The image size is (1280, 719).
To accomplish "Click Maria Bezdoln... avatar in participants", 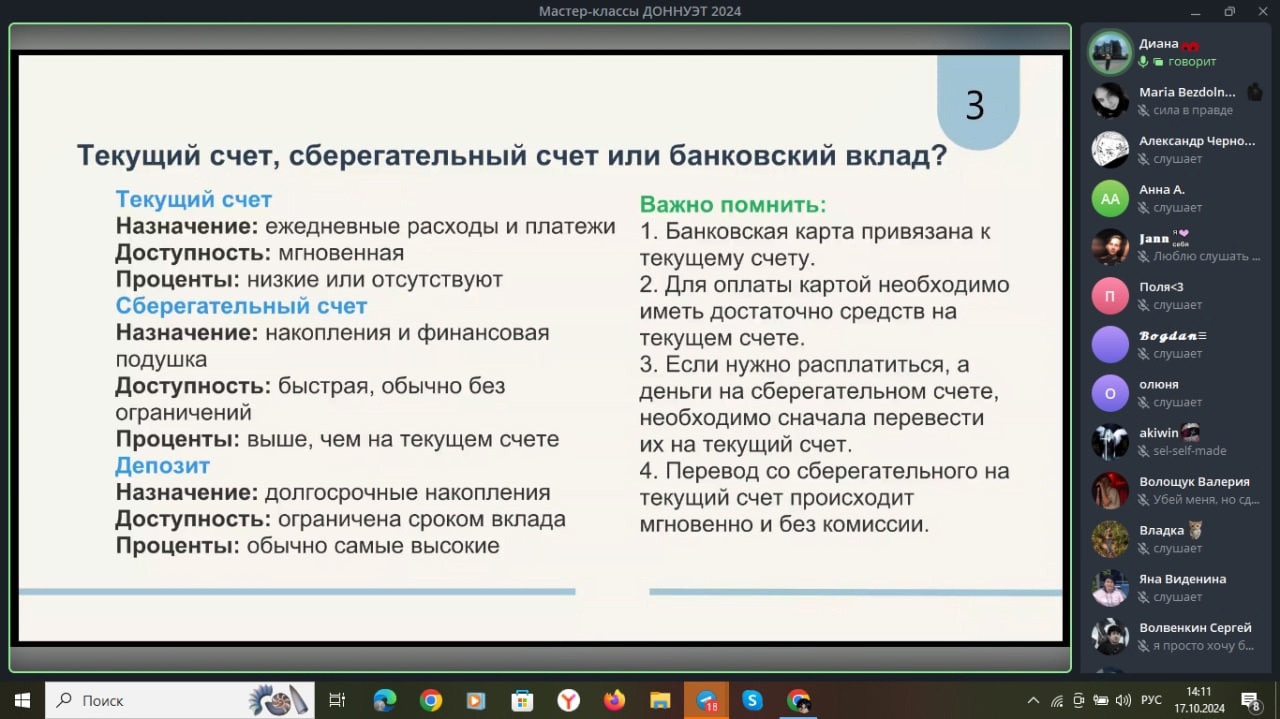I will pos(1110,101).
